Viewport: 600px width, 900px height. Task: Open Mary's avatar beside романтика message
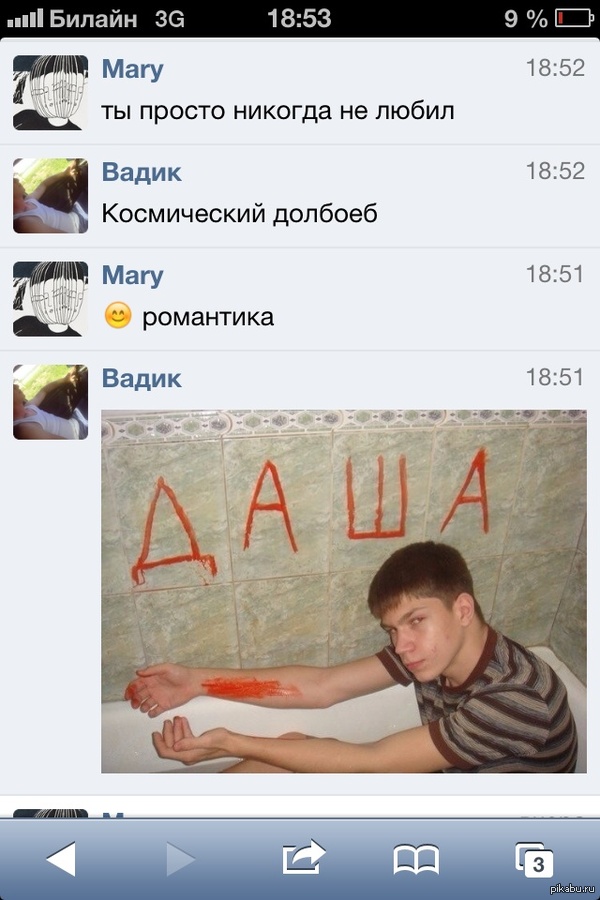(51, 299)
